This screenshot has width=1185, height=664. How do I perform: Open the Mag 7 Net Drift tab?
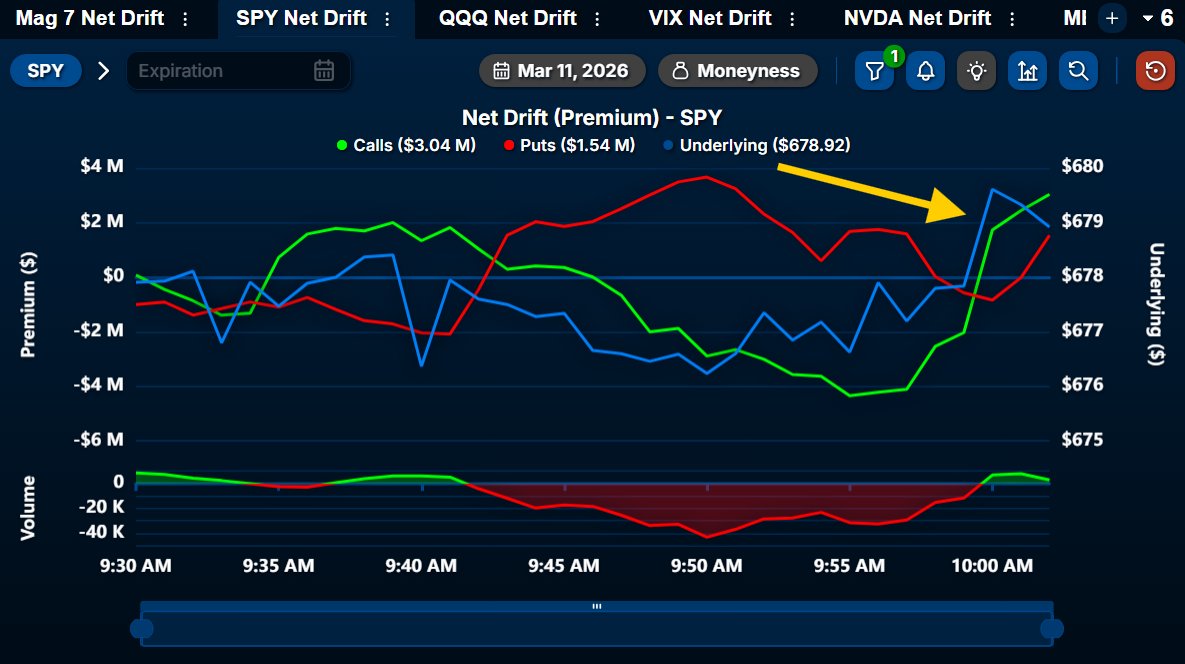click(90, 18)
